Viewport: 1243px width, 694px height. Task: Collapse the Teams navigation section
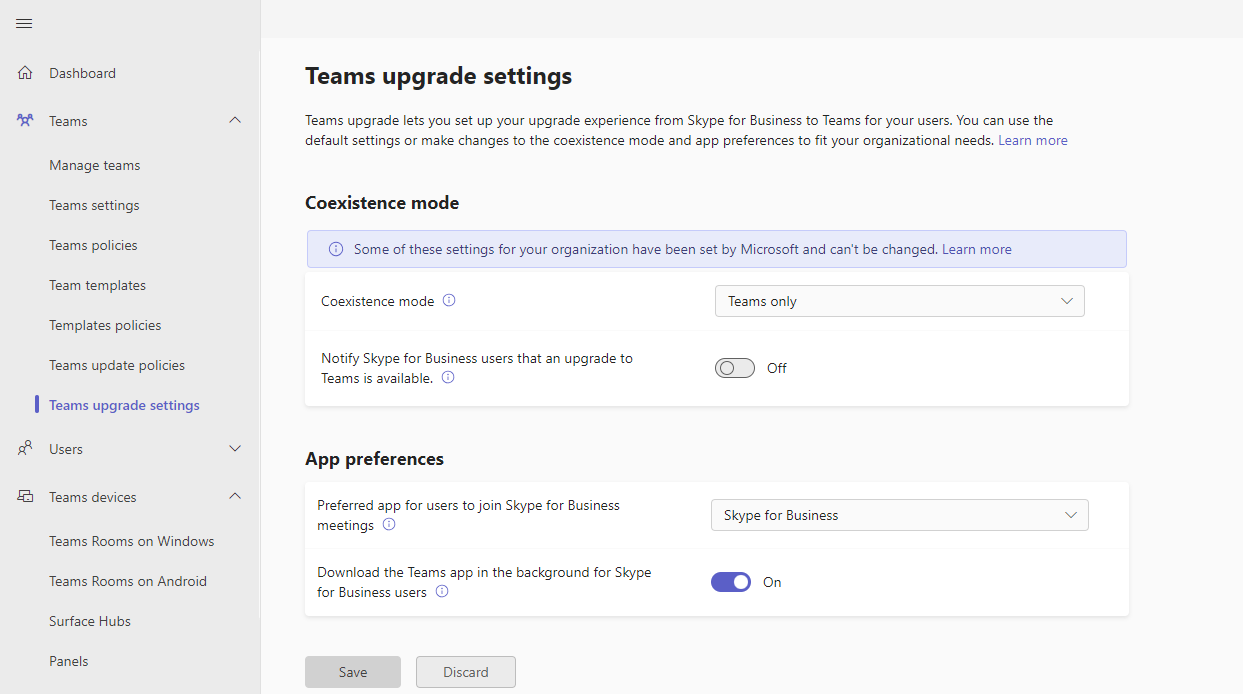(235, 121)
